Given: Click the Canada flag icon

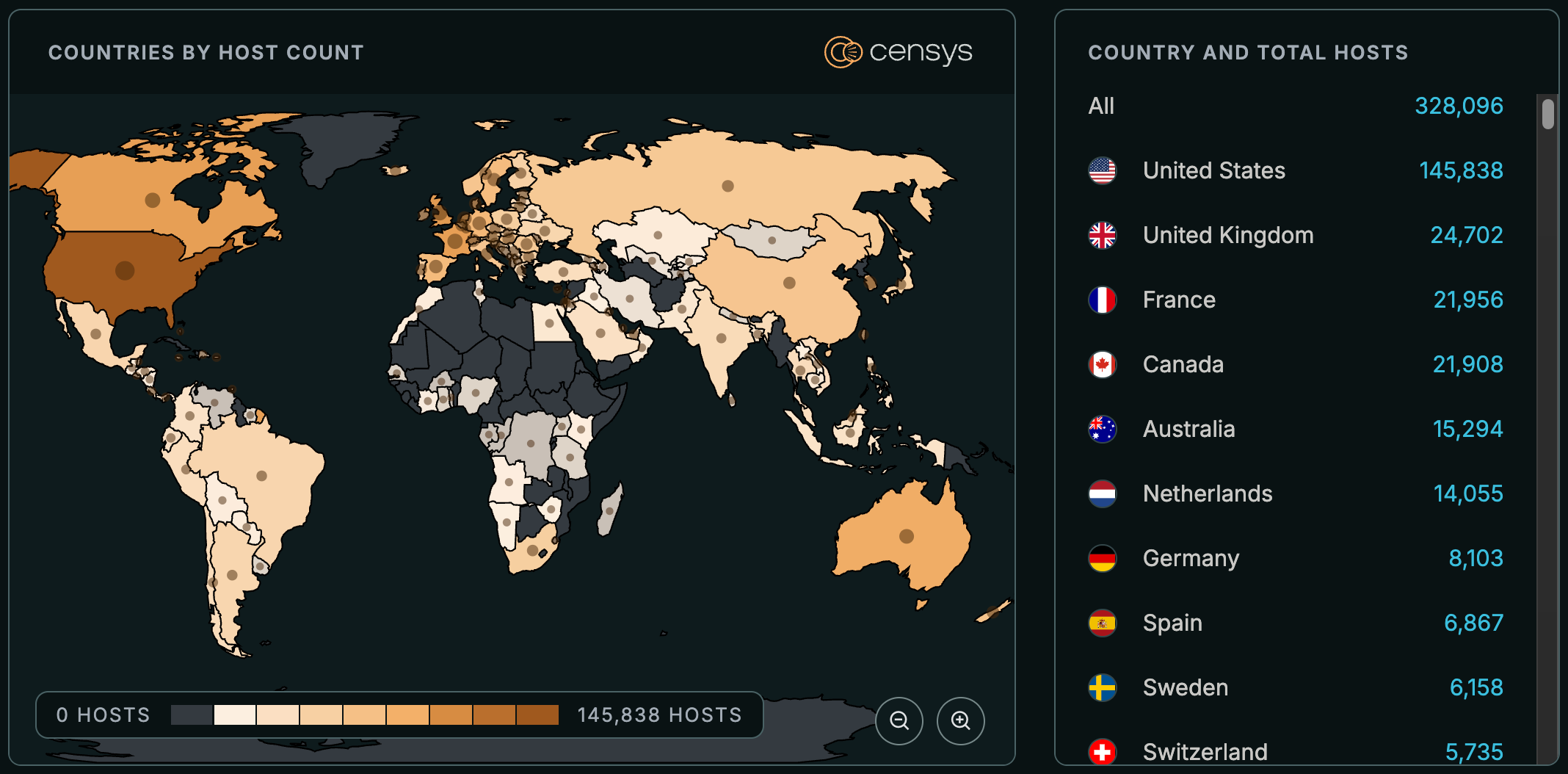Looking at the screenshot, I should (1102, 364).
